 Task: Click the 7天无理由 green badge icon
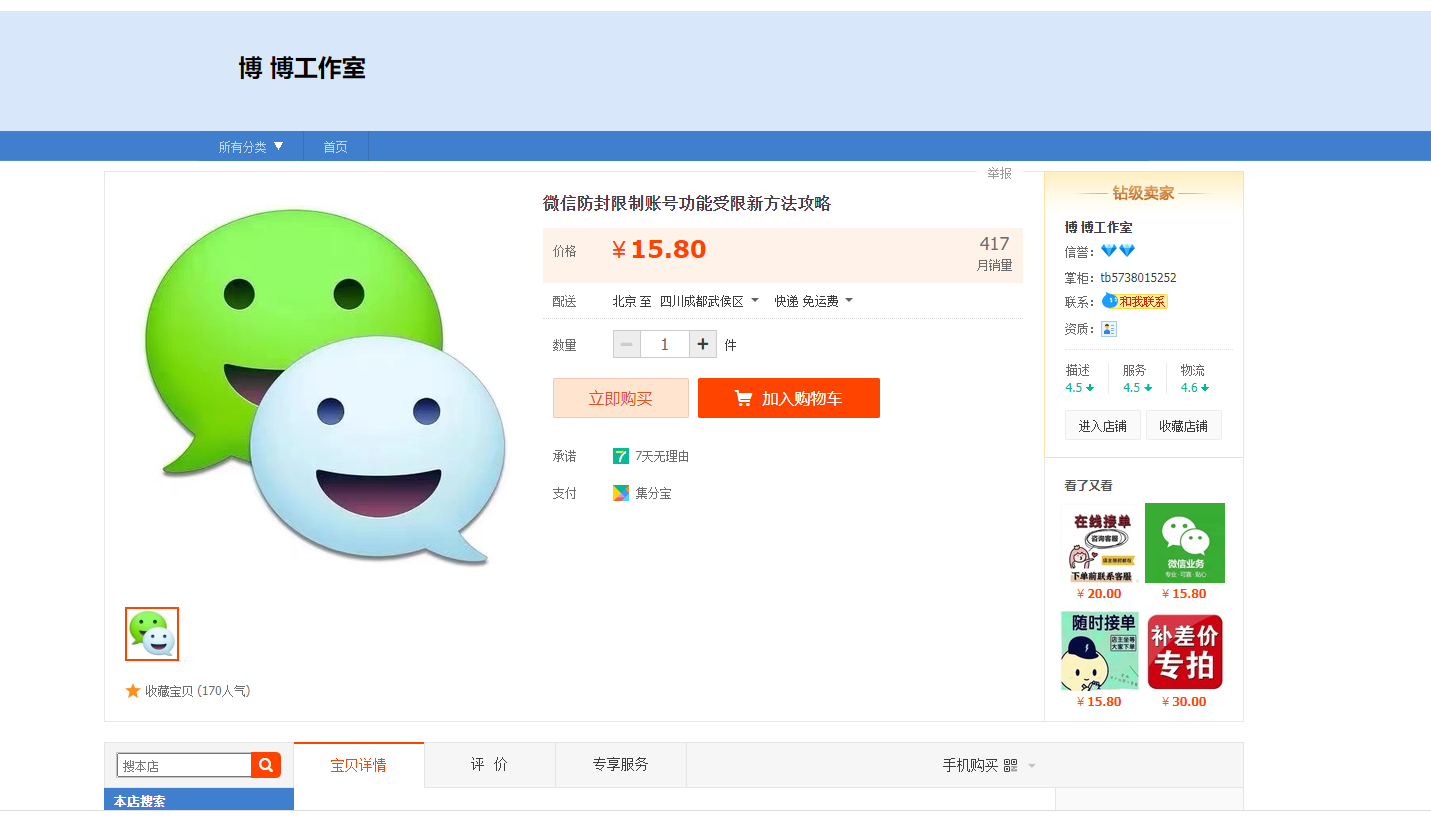click(621, 456)
